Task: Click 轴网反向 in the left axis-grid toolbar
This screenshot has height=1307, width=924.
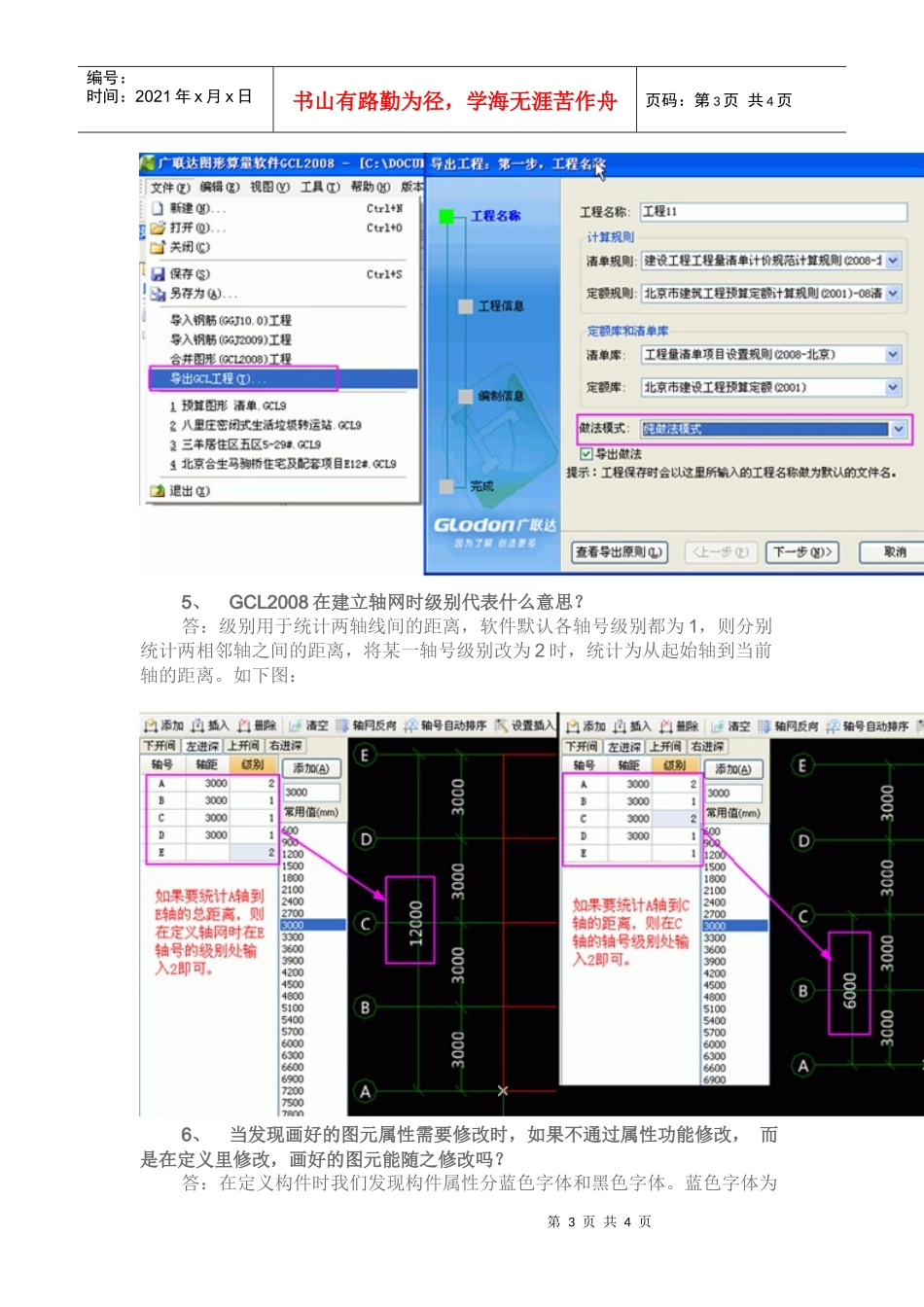Action: click(x=367, y=725)
